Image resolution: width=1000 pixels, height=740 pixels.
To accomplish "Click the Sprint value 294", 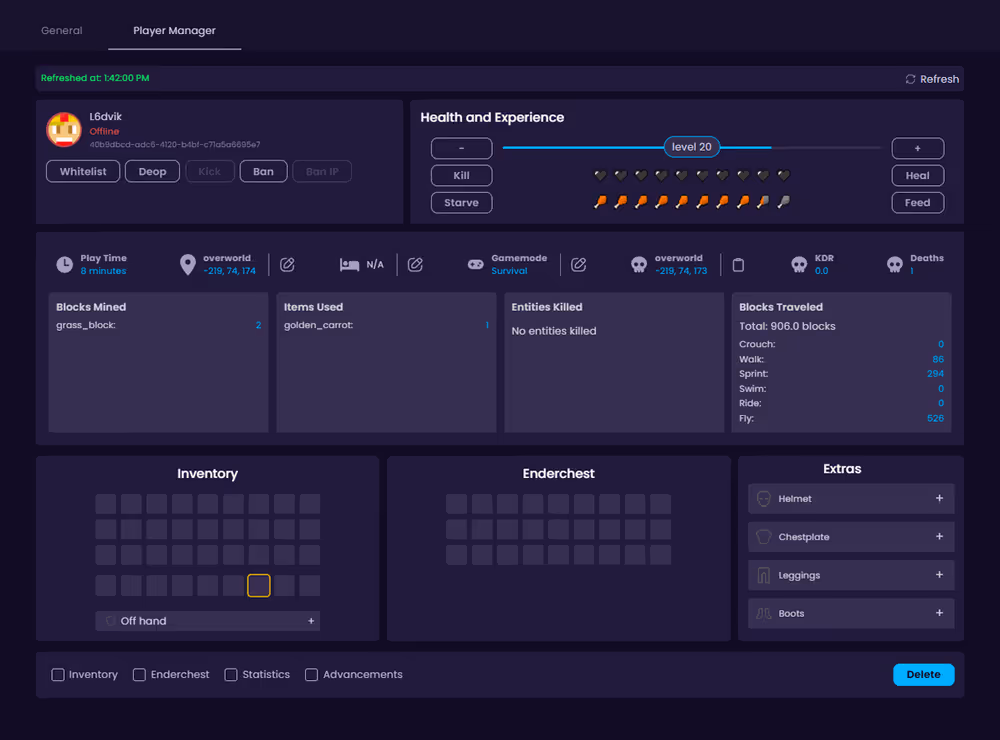I will point(935,374).
